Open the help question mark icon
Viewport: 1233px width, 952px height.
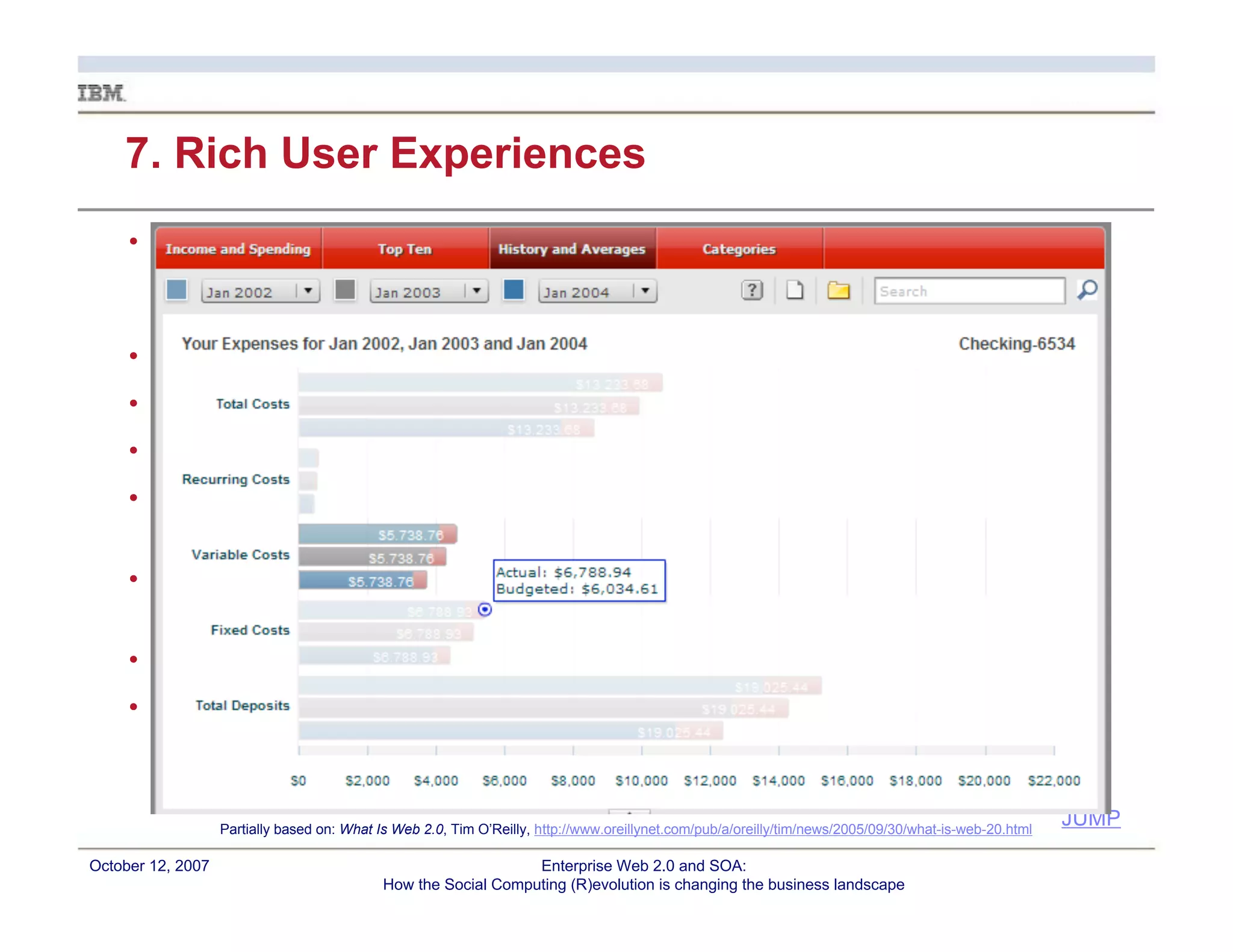(751, 291)
